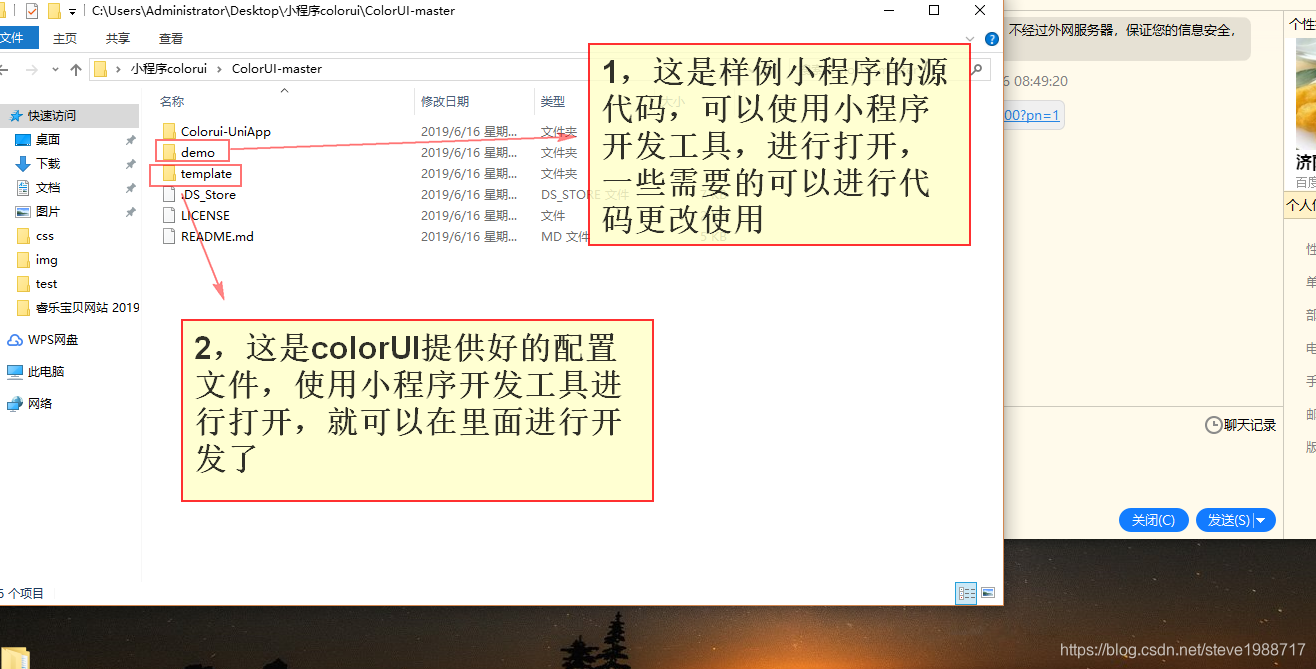Sort by the 名称 column header

coord(172,101)
